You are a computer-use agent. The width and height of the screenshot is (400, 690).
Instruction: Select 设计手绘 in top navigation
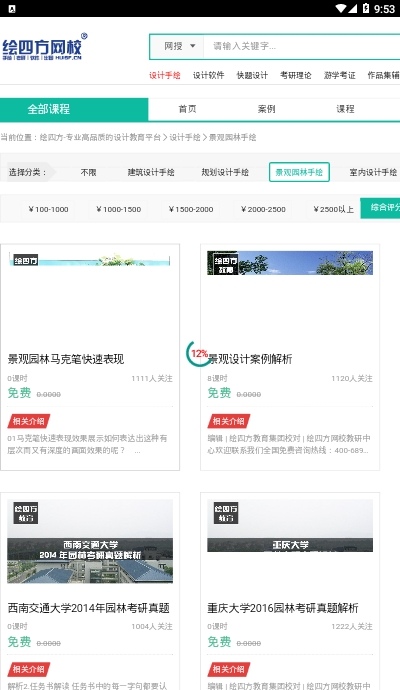click(x=165, y=75)
